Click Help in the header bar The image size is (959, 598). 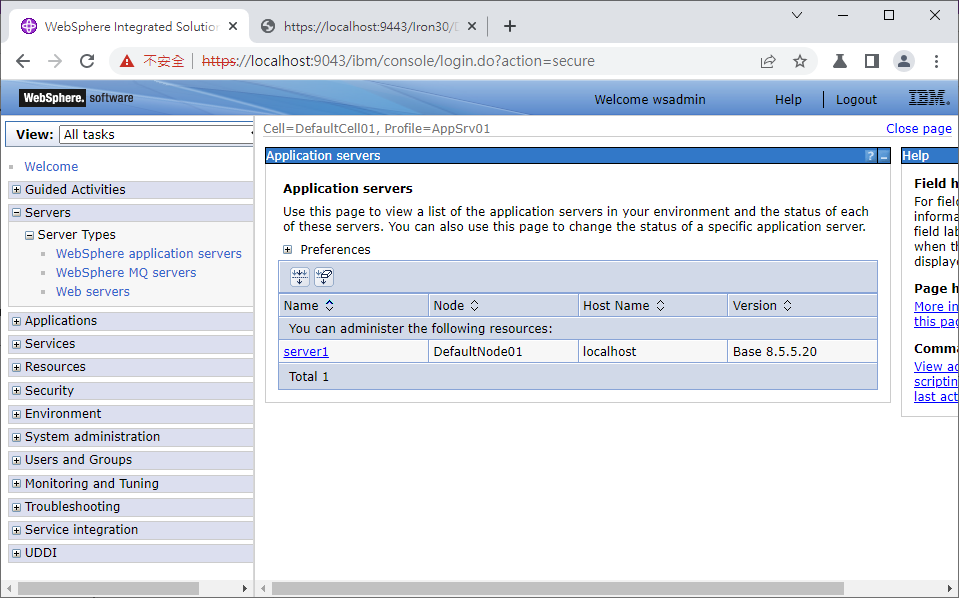pyautogui.click(x=788, y=99)
